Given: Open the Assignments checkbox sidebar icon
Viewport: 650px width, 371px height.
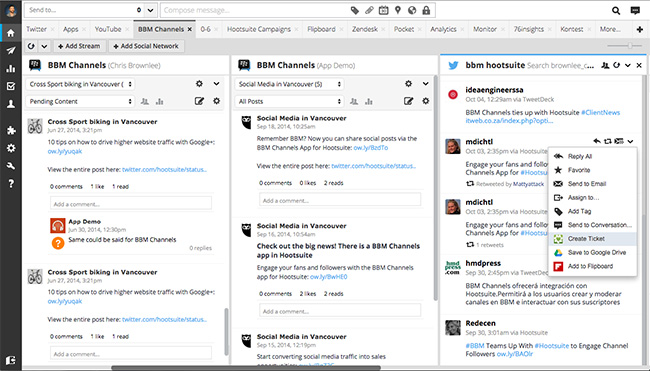Looking at the screenshot, I should 11,86.
